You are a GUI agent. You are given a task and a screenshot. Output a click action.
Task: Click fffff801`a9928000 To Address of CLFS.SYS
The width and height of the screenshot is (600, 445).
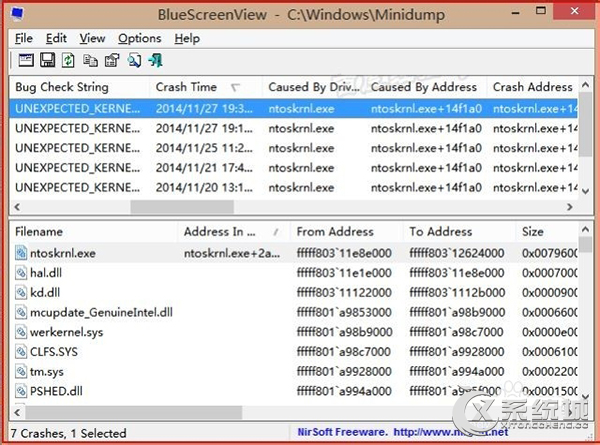click(457, 352)
